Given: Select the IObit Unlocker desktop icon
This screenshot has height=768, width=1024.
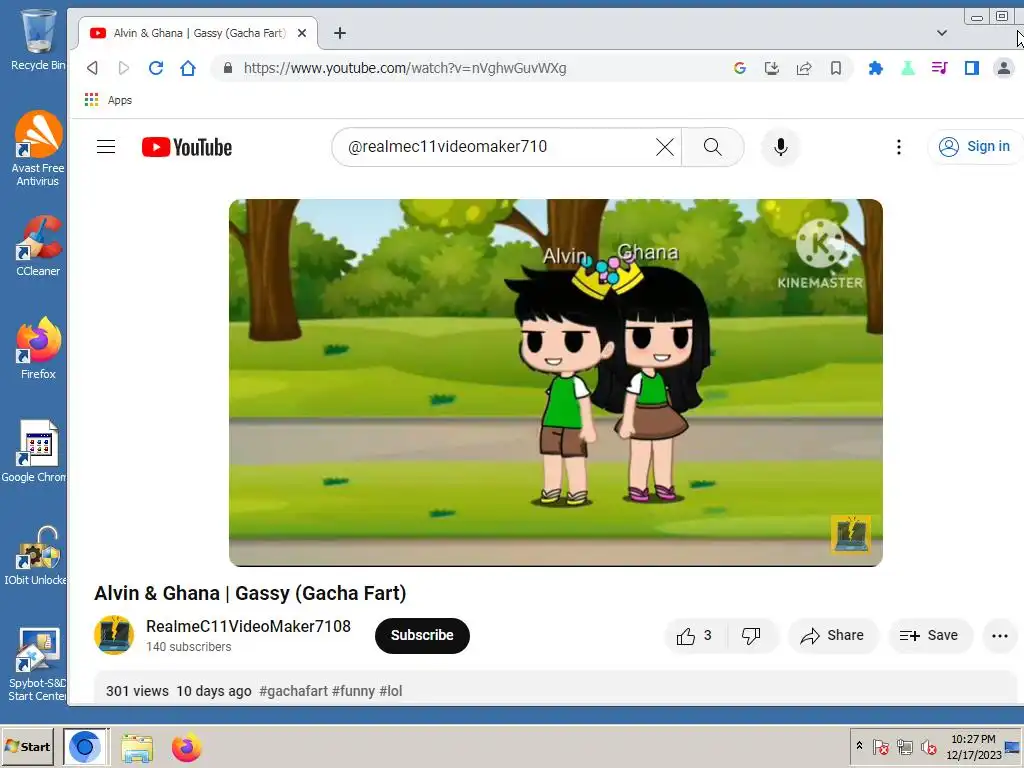Looking at the screenshot, I should 35,555.
